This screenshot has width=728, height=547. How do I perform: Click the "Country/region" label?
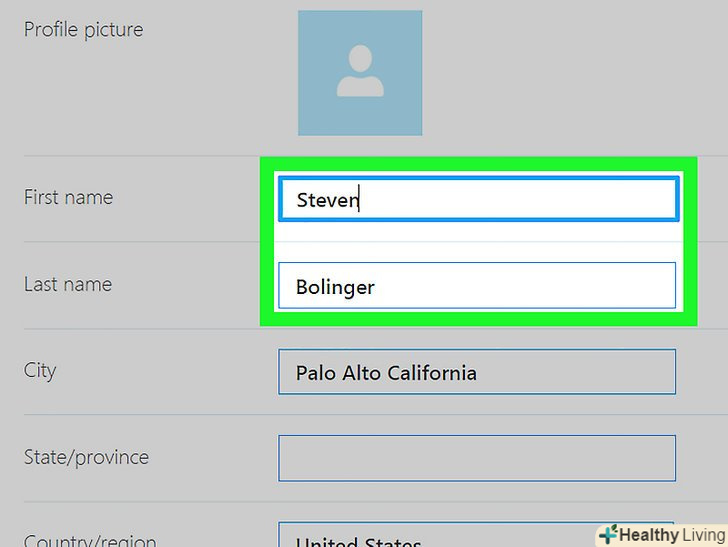(x=90, y=540)
